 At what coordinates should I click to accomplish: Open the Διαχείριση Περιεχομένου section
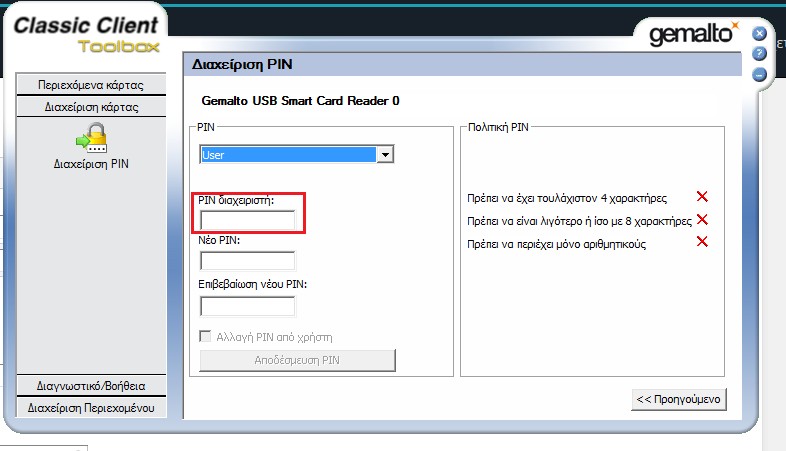[91, 408]
